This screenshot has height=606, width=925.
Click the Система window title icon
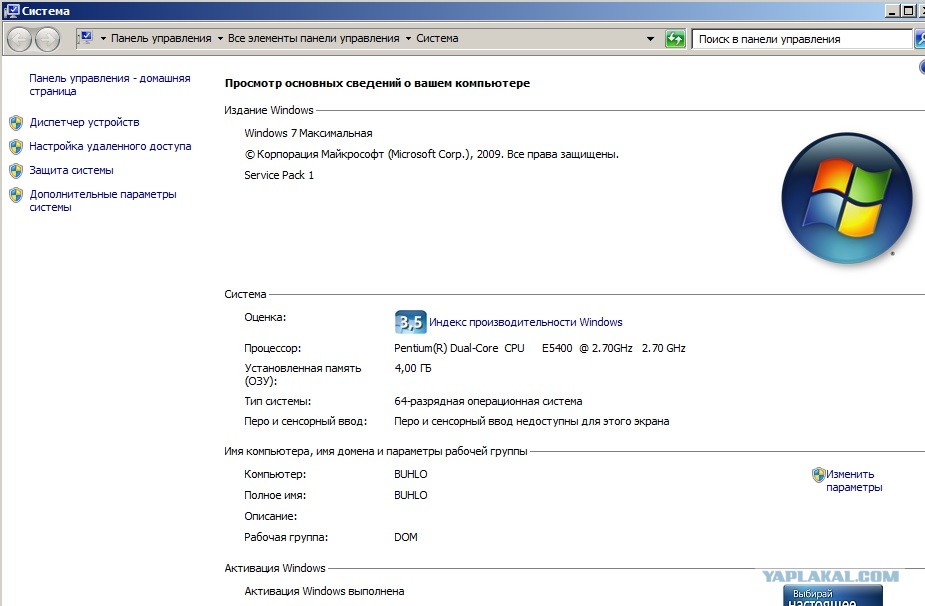pyautogui.click(x=11, y=11)
